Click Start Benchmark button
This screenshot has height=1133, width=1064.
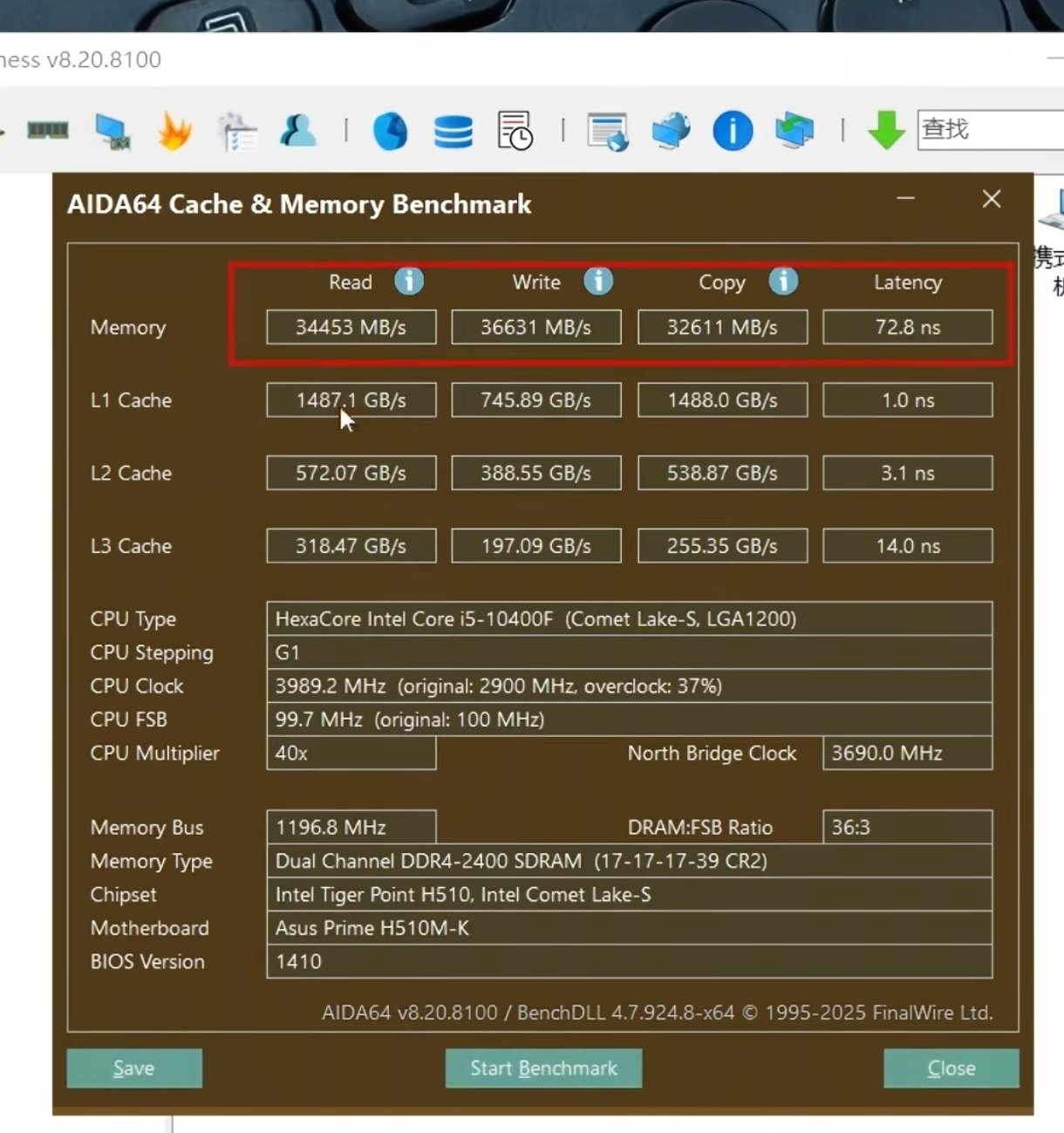(x=543, y=1068)
